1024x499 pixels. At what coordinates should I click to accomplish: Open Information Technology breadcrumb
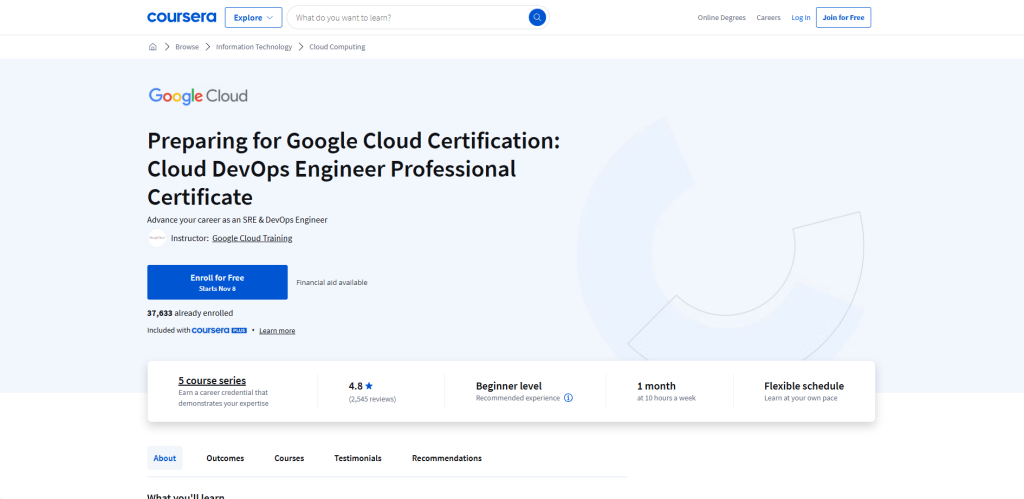click(x=254, y=47)
